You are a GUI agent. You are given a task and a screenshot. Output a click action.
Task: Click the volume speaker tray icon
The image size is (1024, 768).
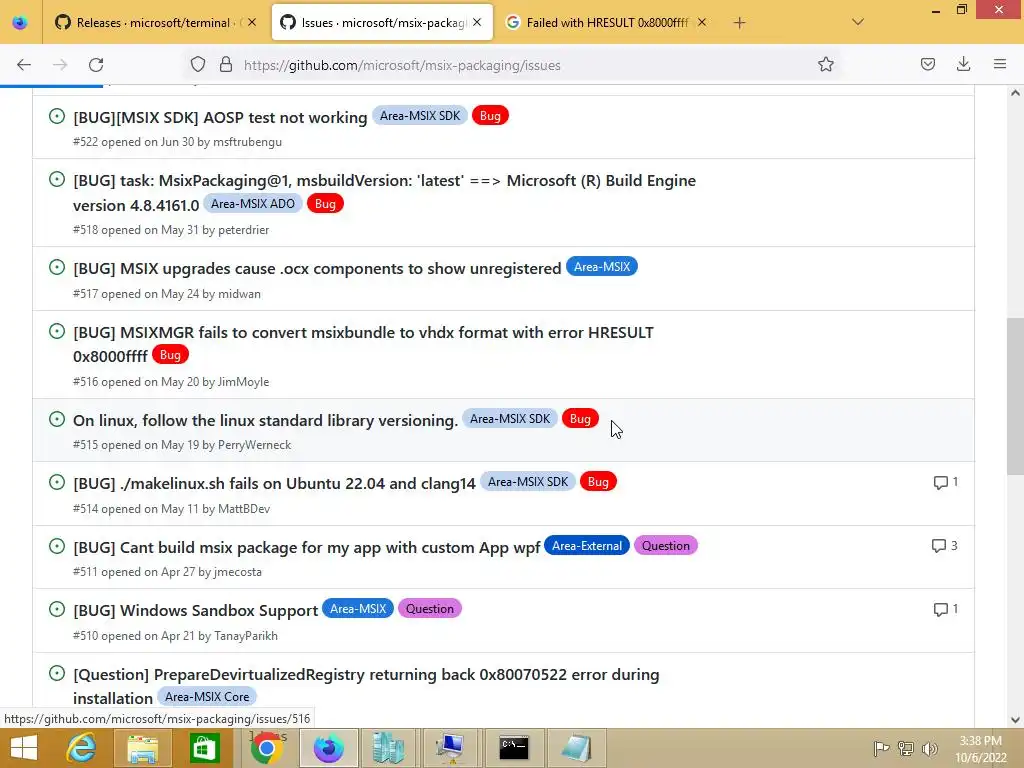(929, 748)
